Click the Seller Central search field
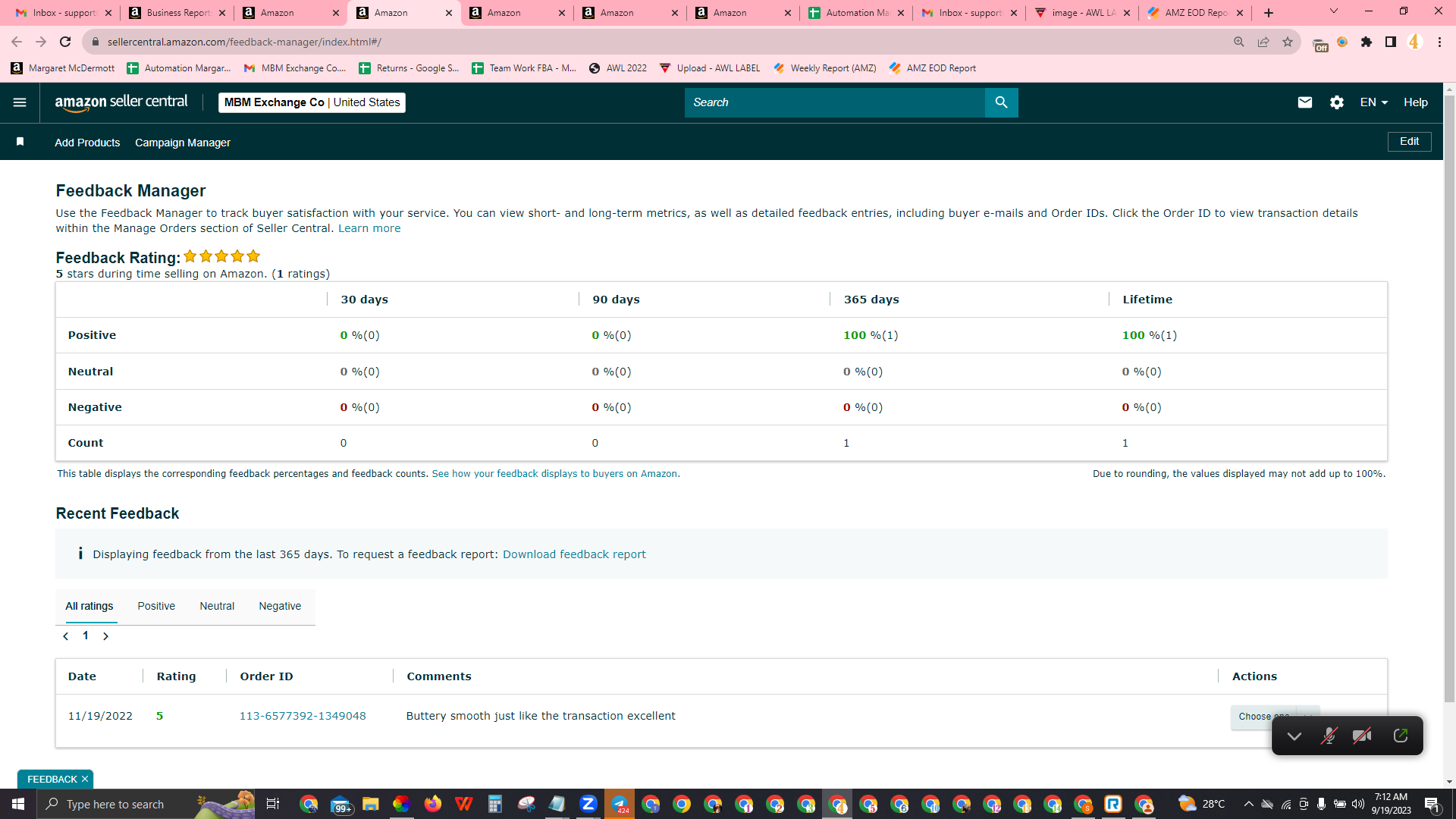Image resolution: width=1456 pixels, height=819 pixels. click(x=834, y=102)
